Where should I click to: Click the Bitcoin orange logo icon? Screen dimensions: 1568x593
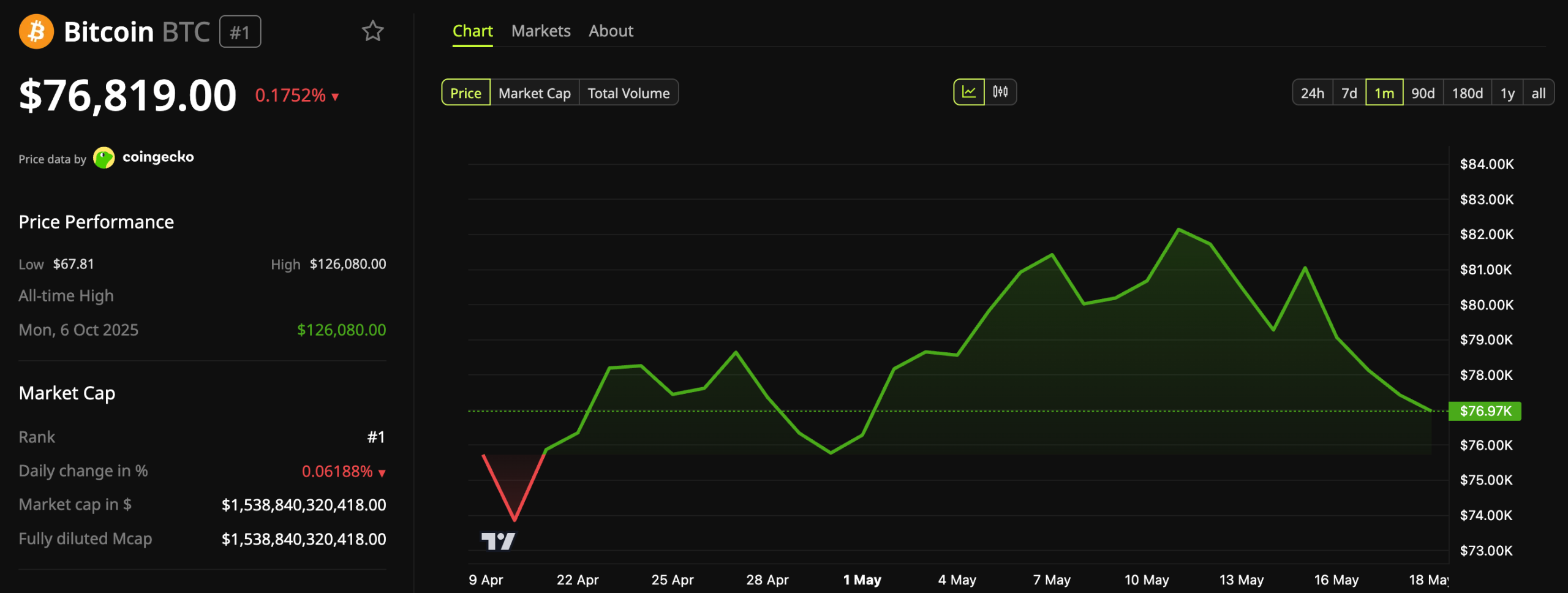36,31
